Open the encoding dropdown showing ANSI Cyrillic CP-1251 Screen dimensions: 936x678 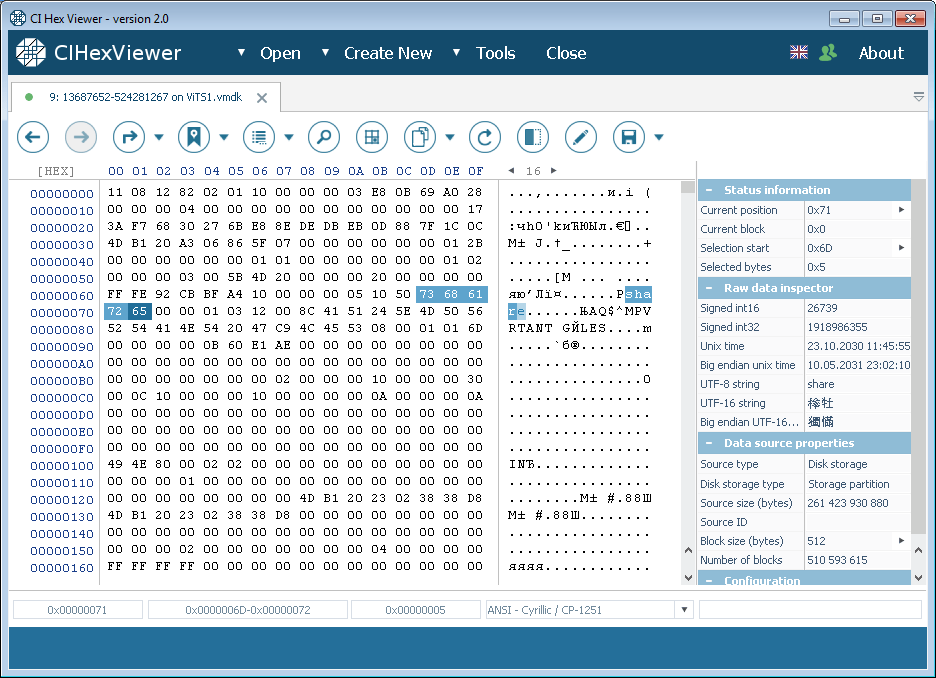tap(684, 610)
